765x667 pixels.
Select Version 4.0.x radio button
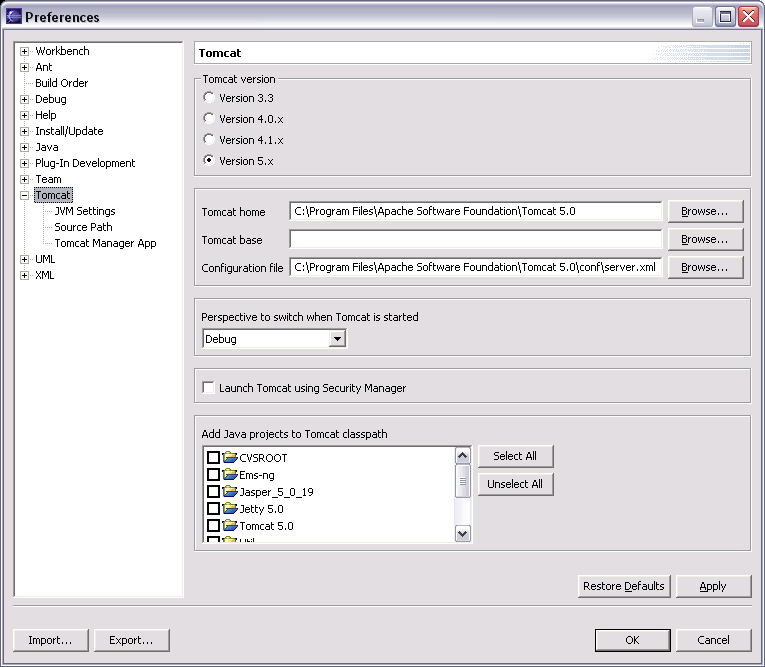209,118
